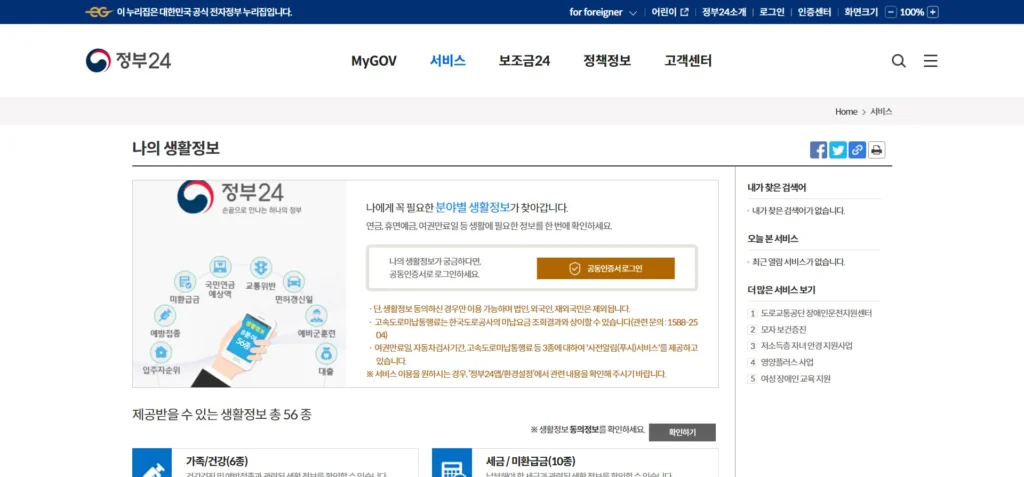The height and width of the screenshot is (477, 1024).
Task: Open 도로교통공단 장애인운전지원센터 link
Action: 816,313
